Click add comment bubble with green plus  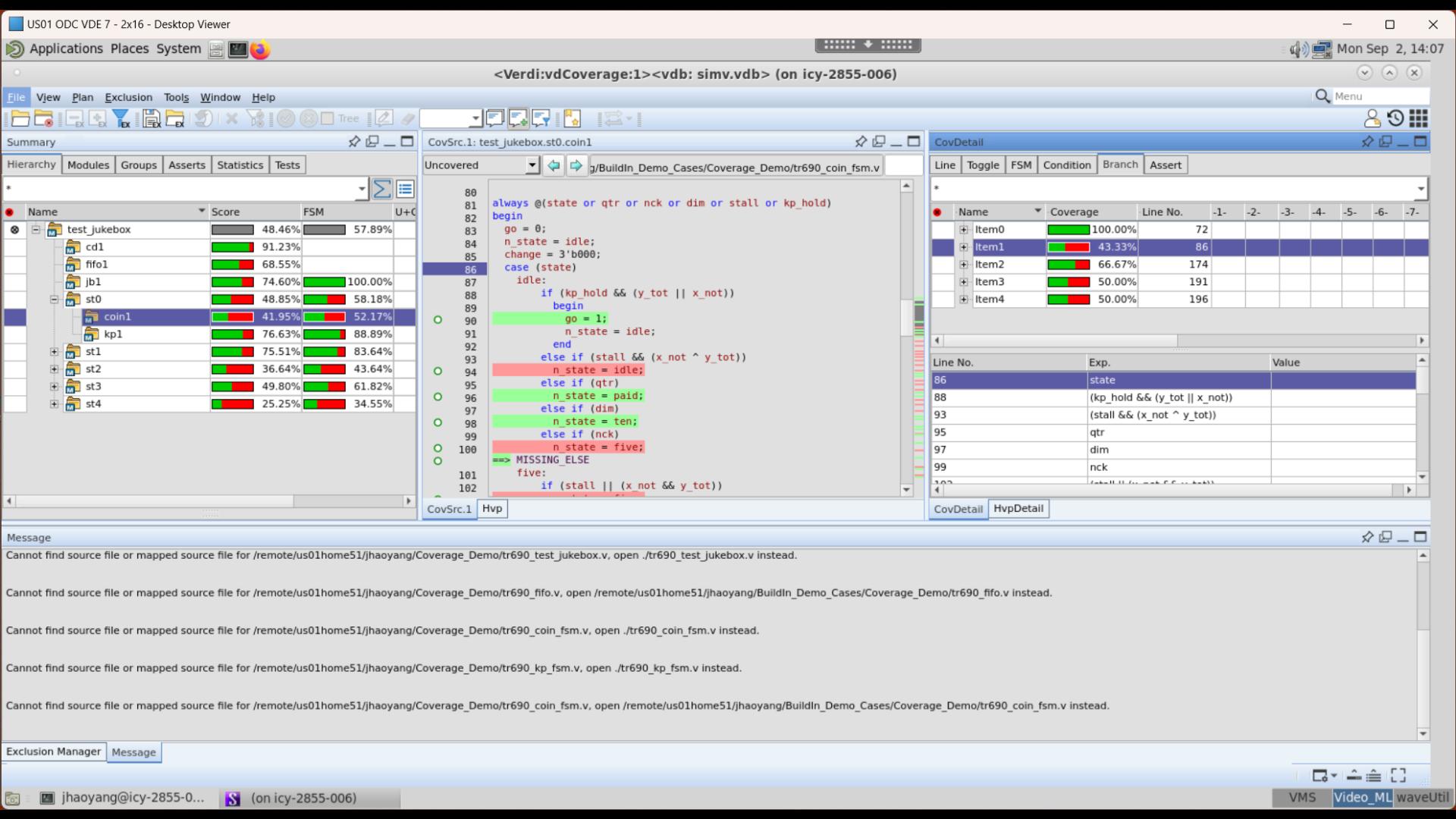click(518, 118)
